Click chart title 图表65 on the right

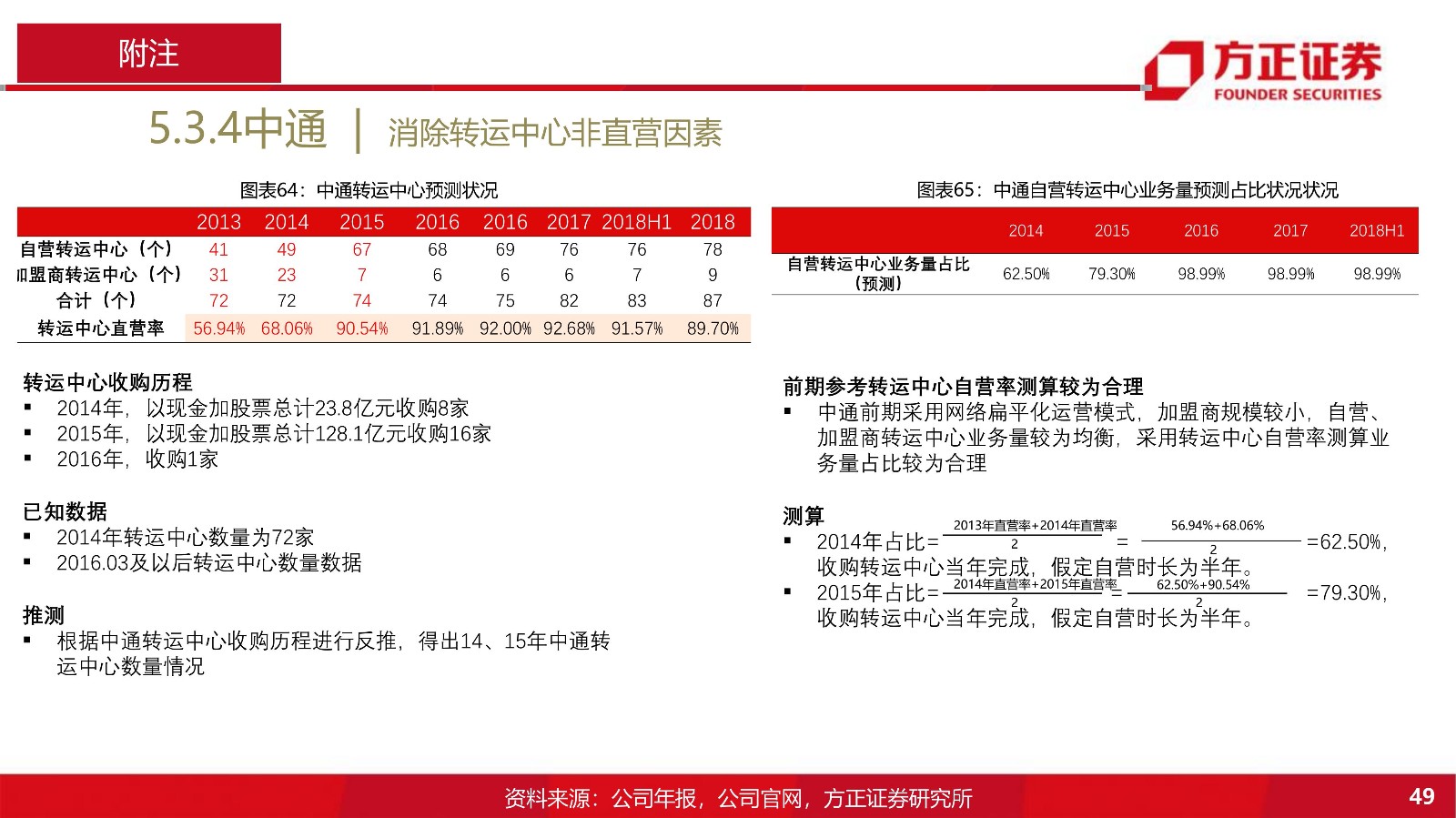pyautogui.click(x=1127, y=190)
